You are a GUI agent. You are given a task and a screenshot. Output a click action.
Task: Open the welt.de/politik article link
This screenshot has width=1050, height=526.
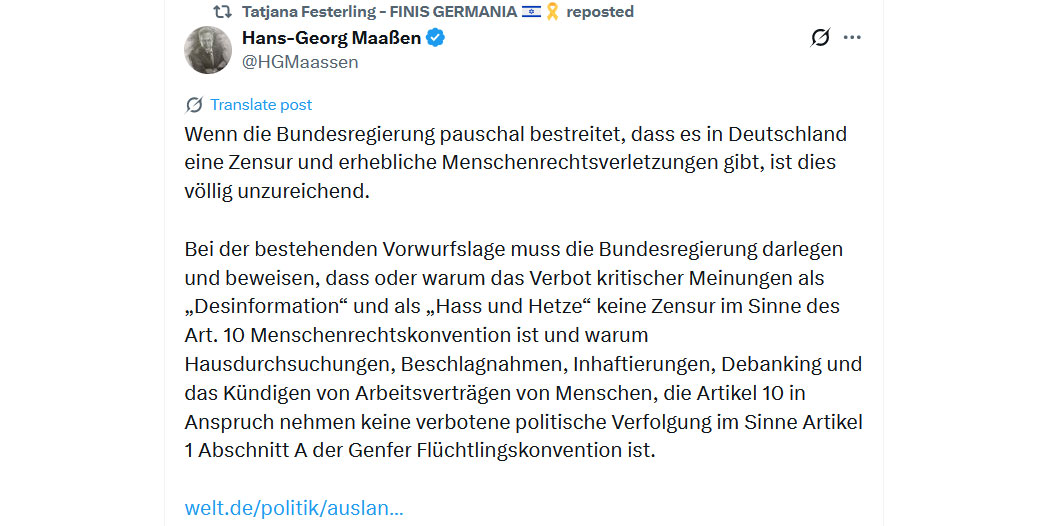click(x=294, y=508)
